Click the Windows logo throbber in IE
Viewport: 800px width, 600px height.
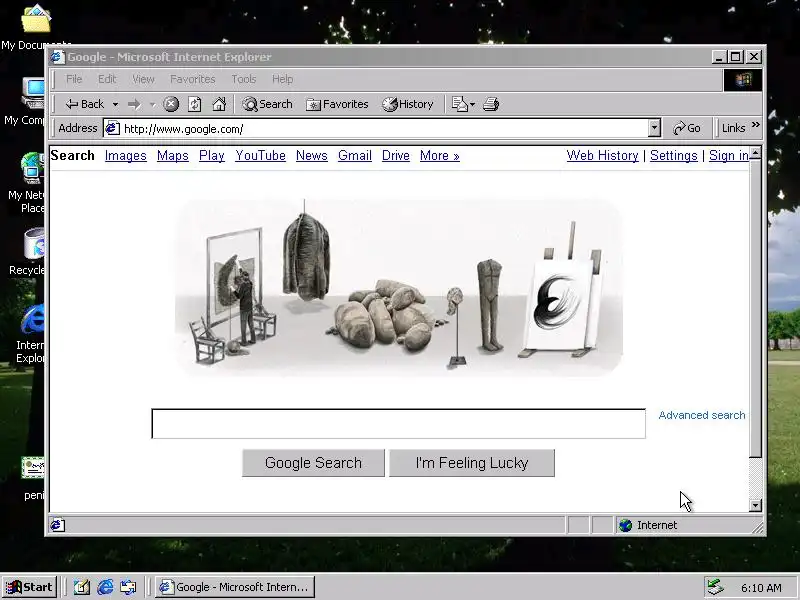[x=743, y=80]
